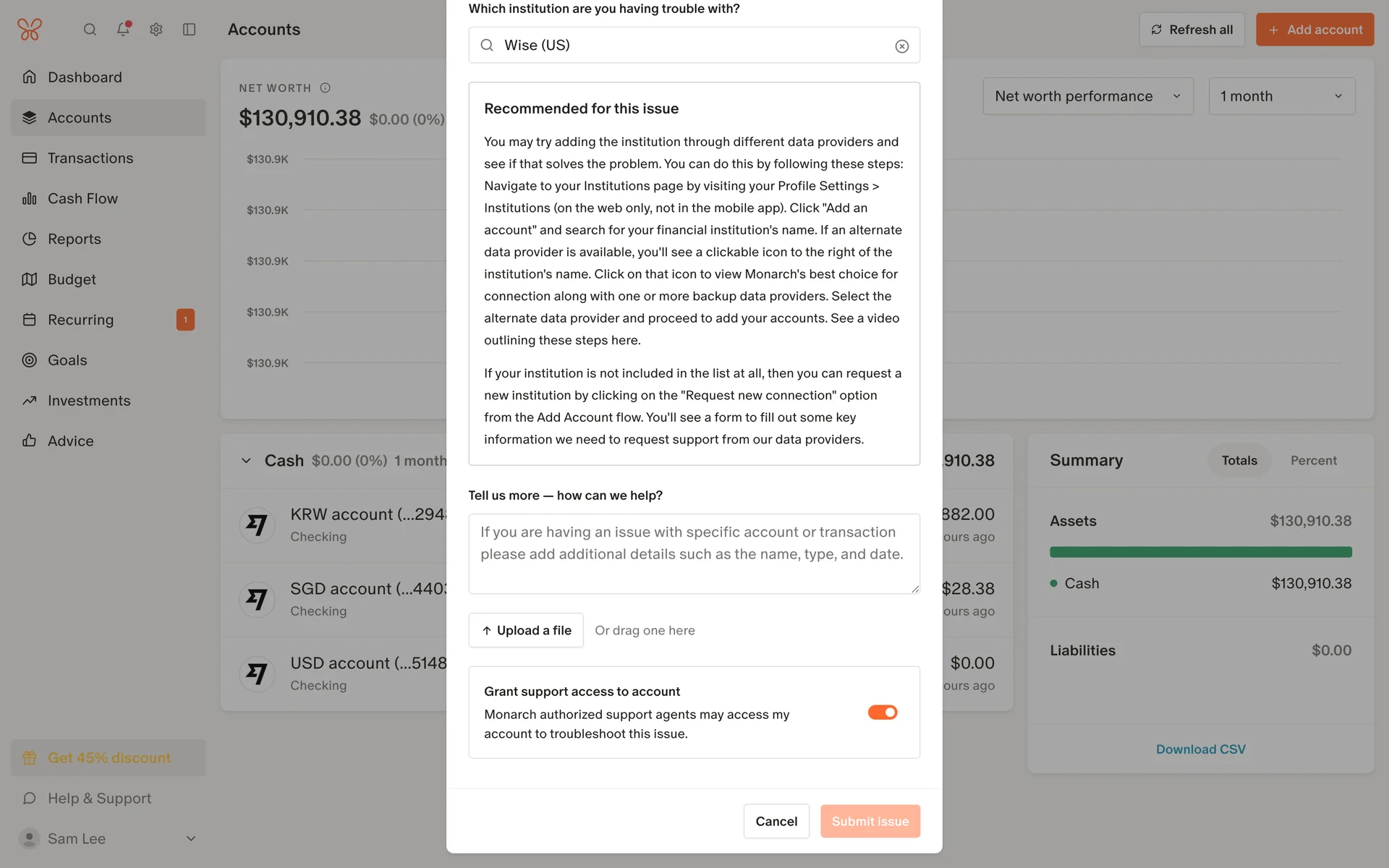Screen dimensions: 1389x868
Task: Click the Cancel button
Action: point(776,821)
